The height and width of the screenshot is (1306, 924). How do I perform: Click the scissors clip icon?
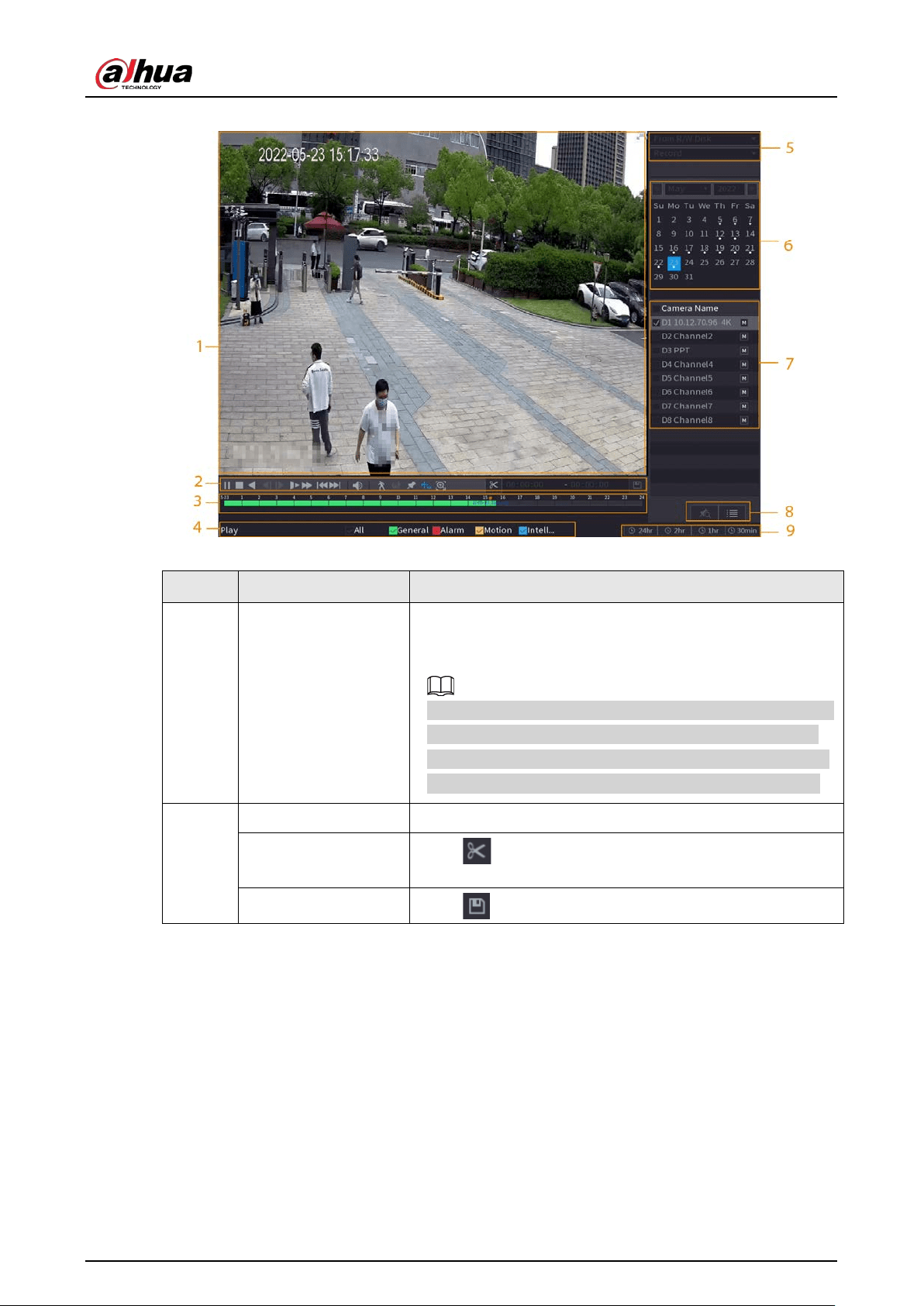point(493,485)
